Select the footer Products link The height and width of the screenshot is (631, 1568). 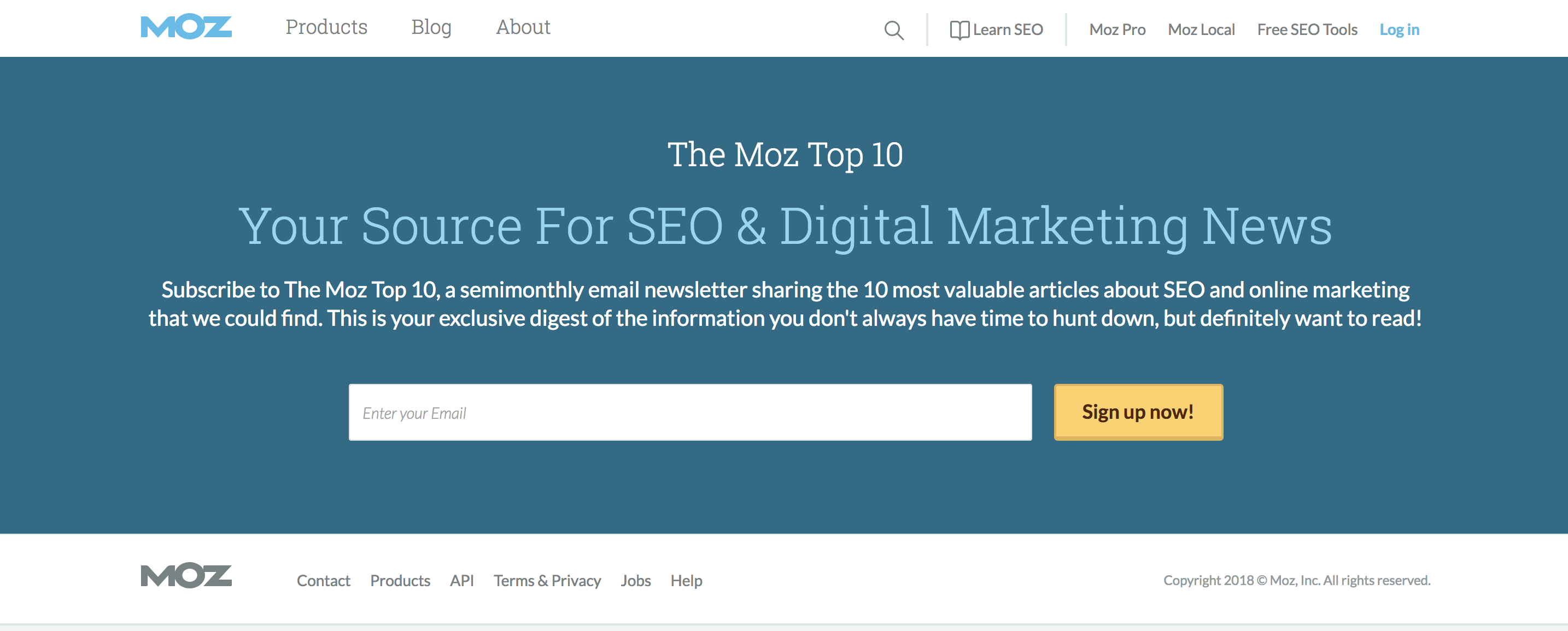(x=400, y=581)
